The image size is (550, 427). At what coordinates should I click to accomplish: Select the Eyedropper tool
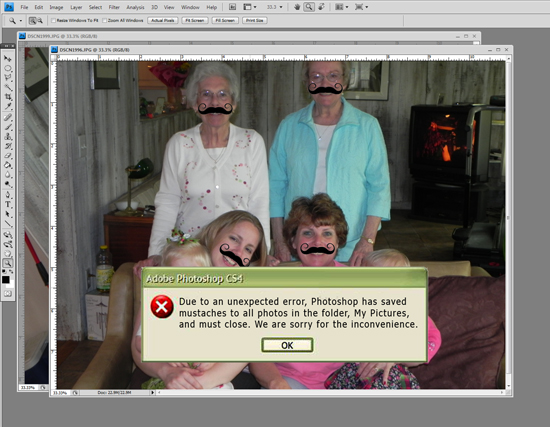8,106
